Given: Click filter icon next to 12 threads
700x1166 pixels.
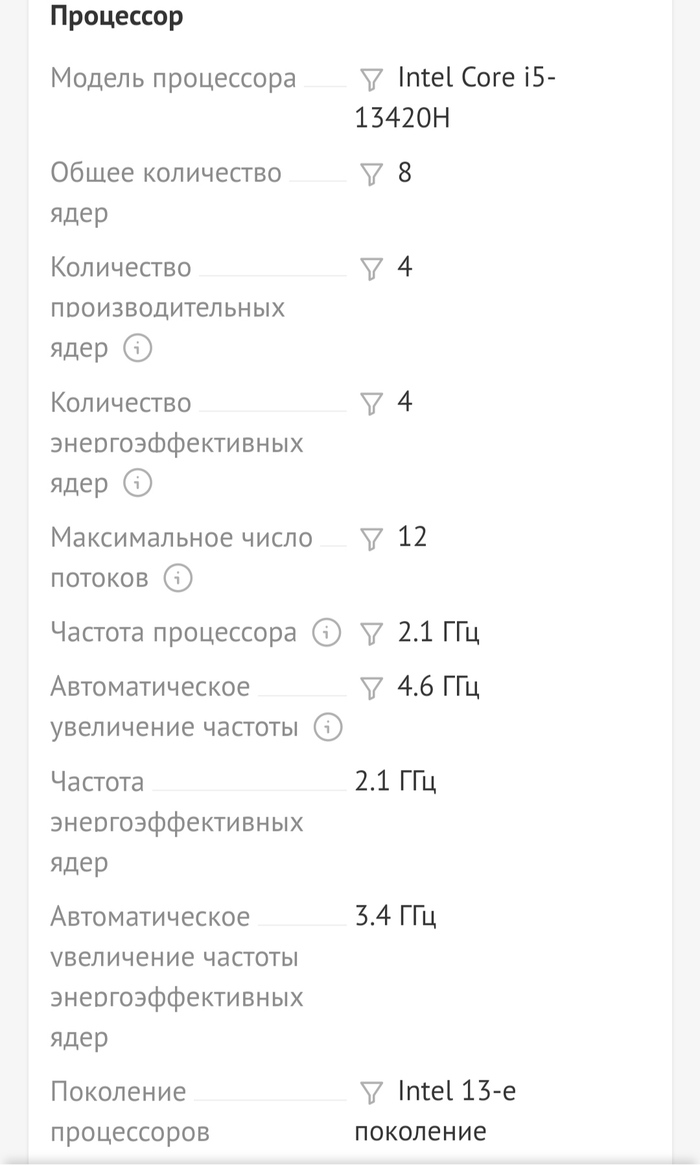Looking at the screenshot, I should point(371,539).
